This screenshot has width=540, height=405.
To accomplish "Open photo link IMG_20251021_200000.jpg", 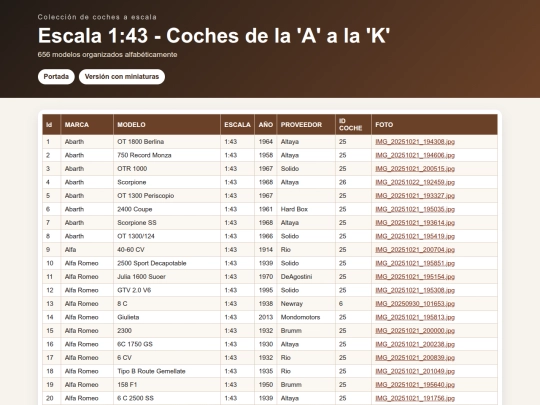I will (415, 331).
